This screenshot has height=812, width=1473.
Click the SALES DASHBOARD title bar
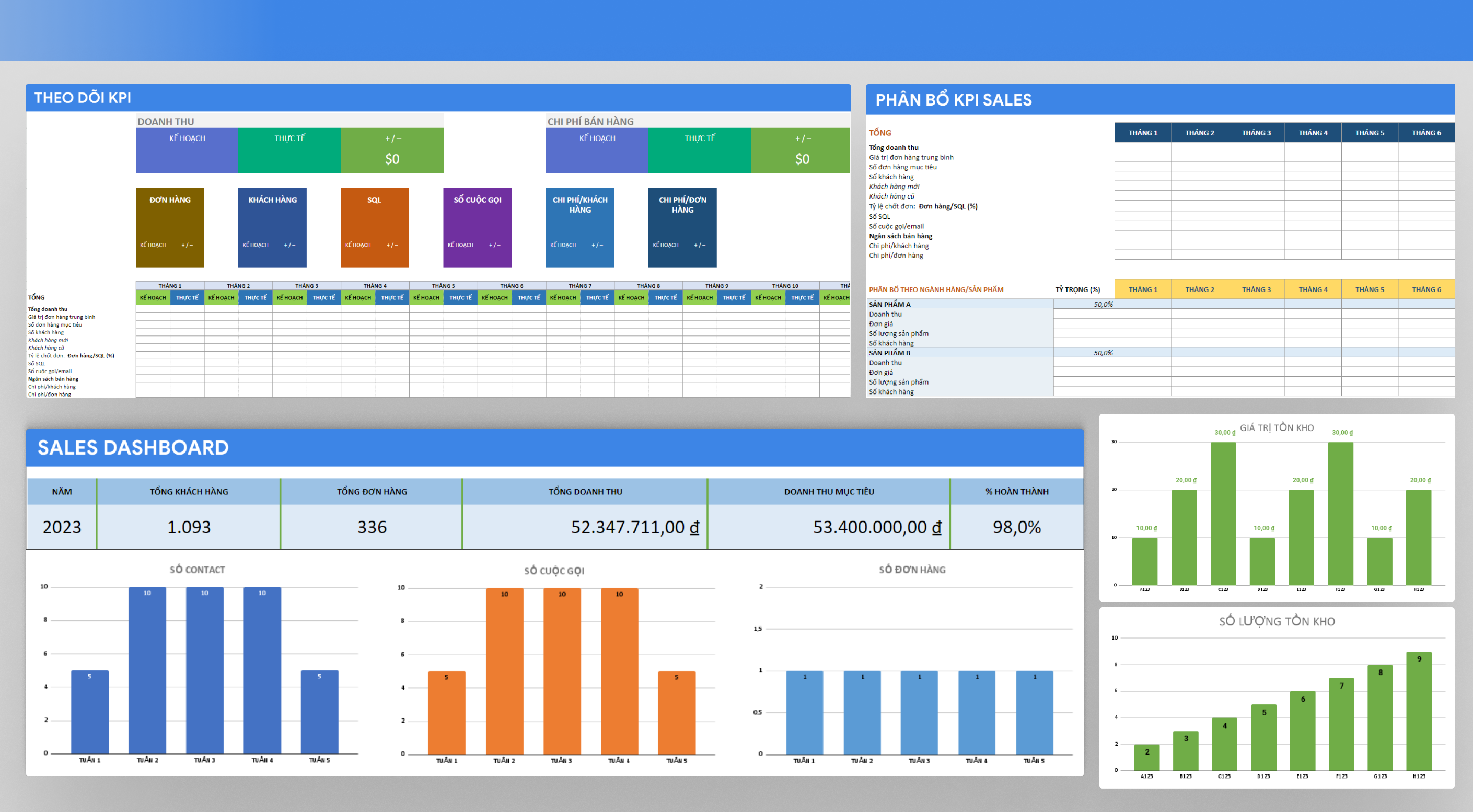pyautogui.click(x=133, y=447)
